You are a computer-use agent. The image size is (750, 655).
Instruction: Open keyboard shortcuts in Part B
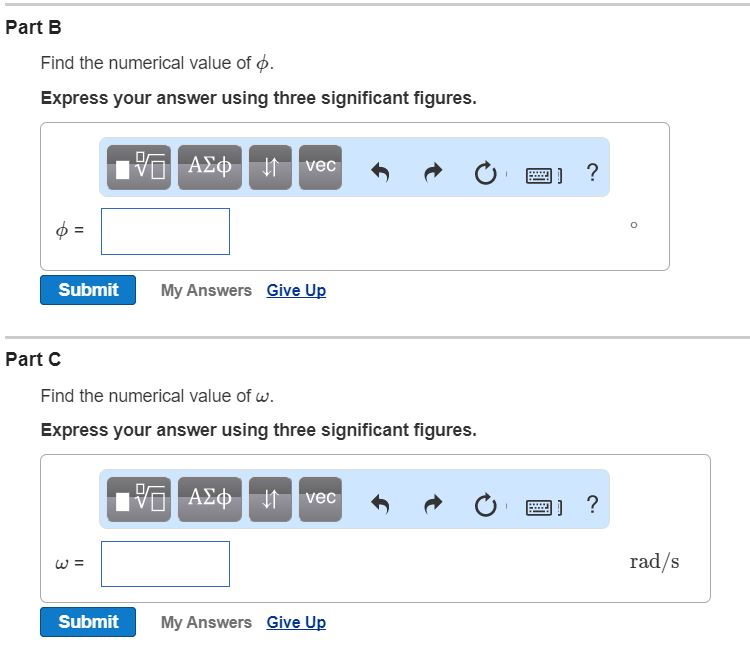[541, 174]
